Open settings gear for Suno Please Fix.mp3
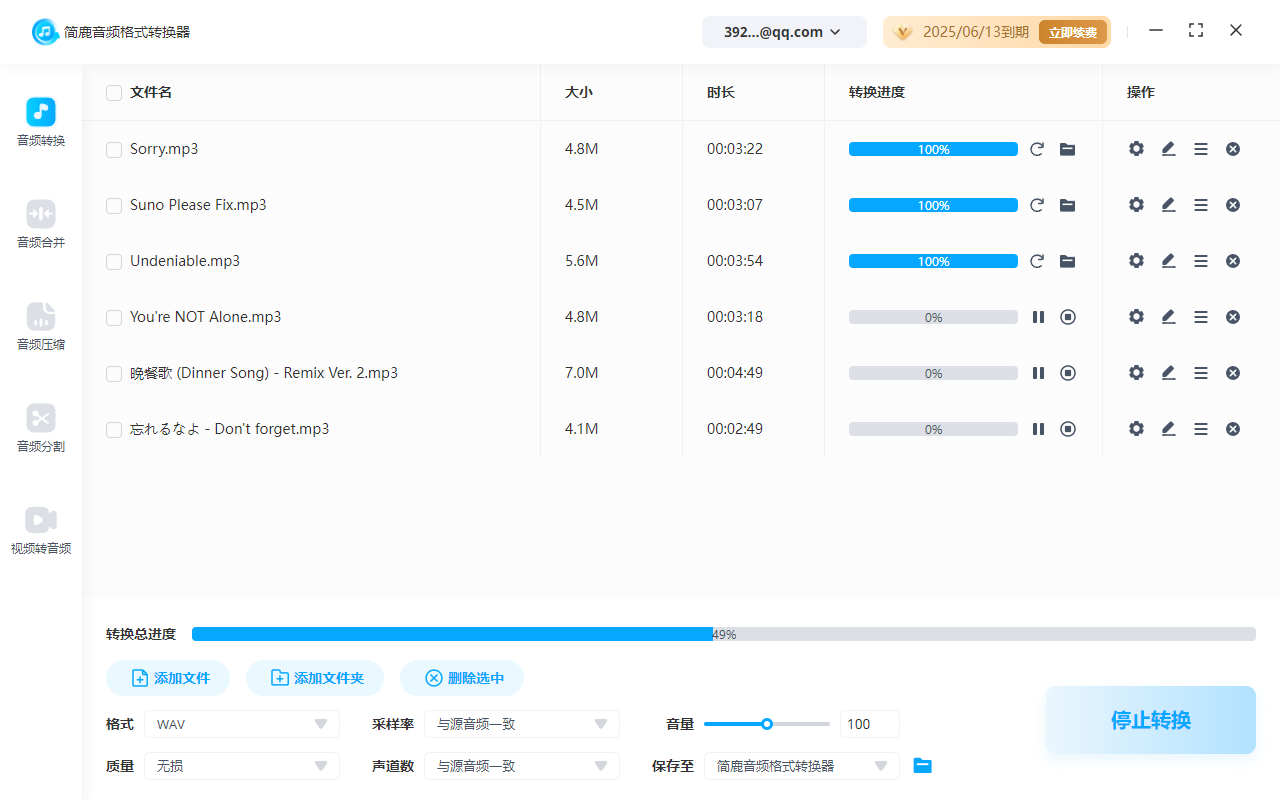 coord(1136,204)
